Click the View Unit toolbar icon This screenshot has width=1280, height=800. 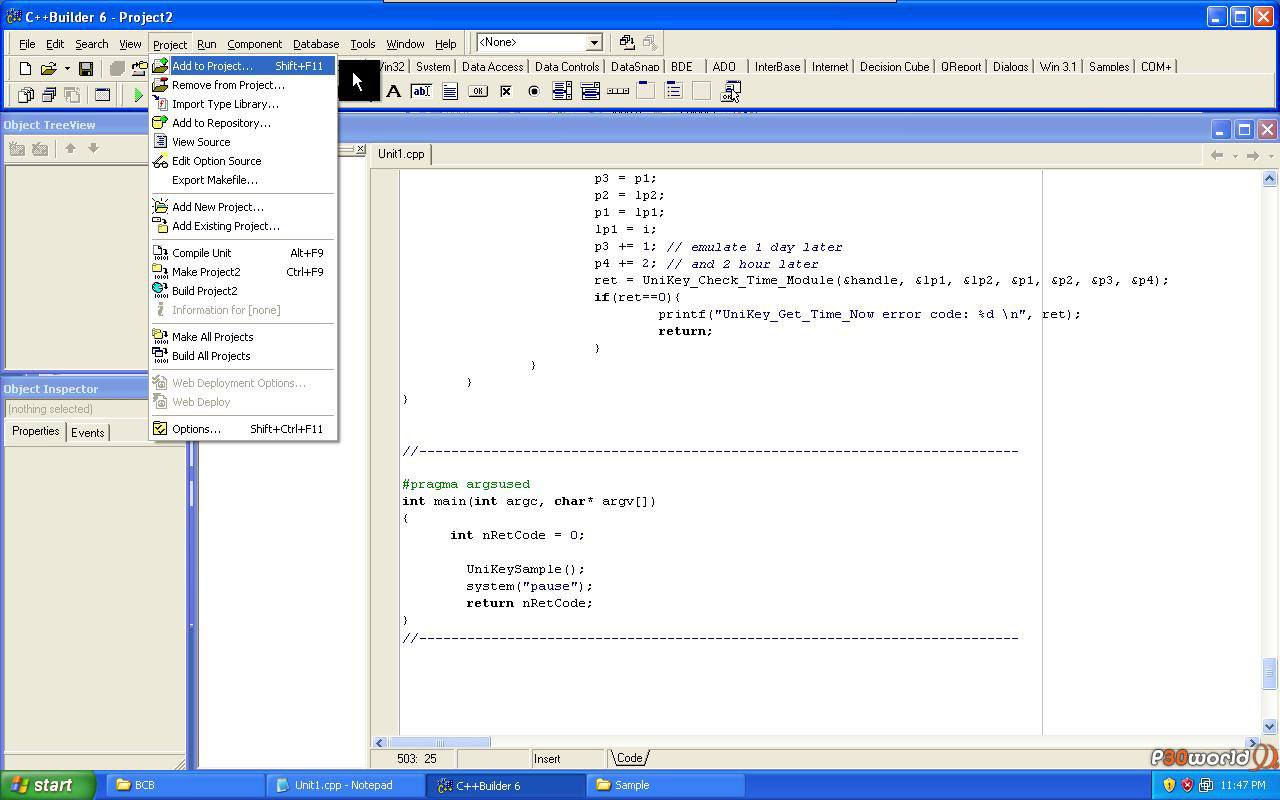pyautogui.click(x=26, y=95)
